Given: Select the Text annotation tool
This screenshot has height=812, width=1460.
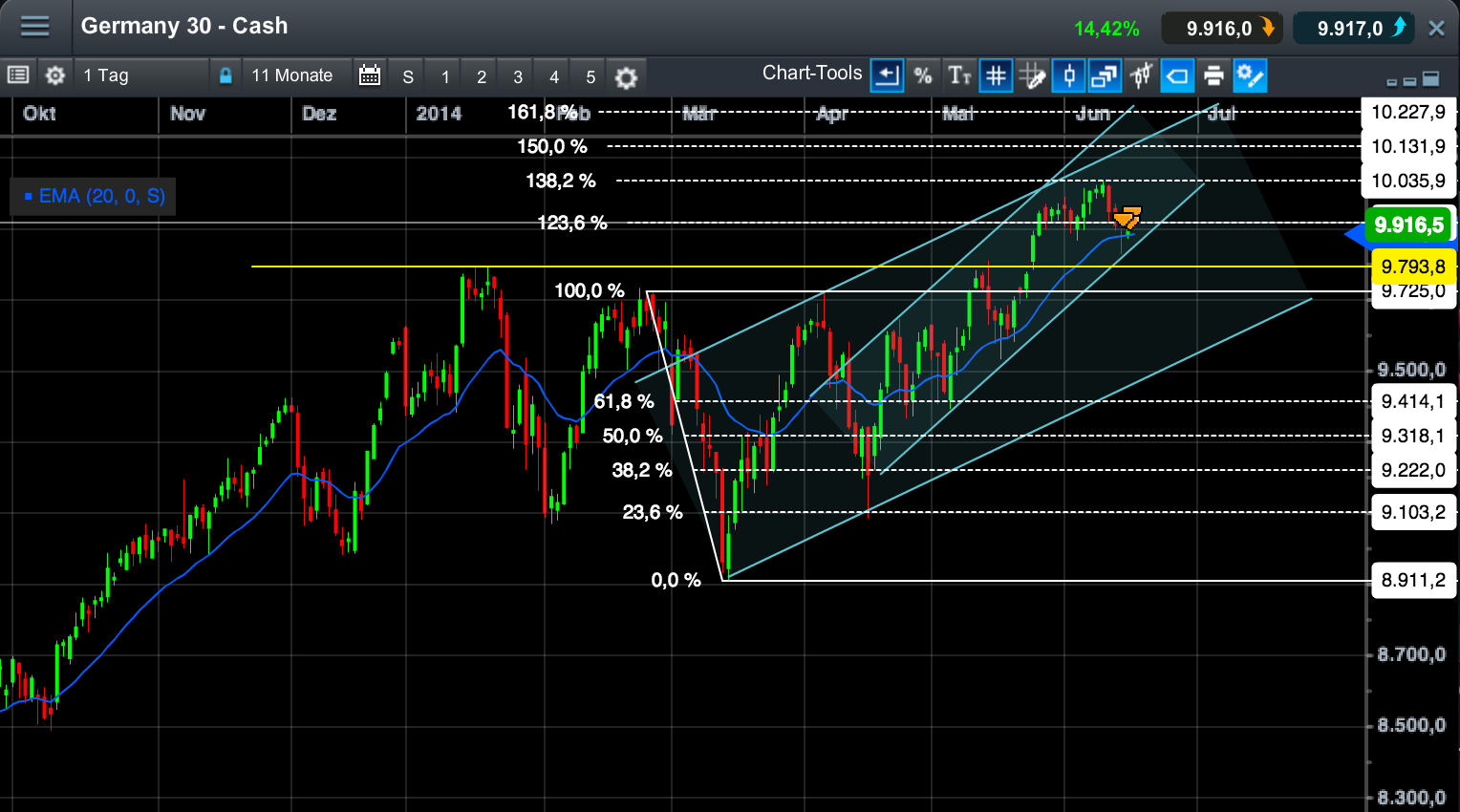Looking at the screenshot, I should 959,75.
